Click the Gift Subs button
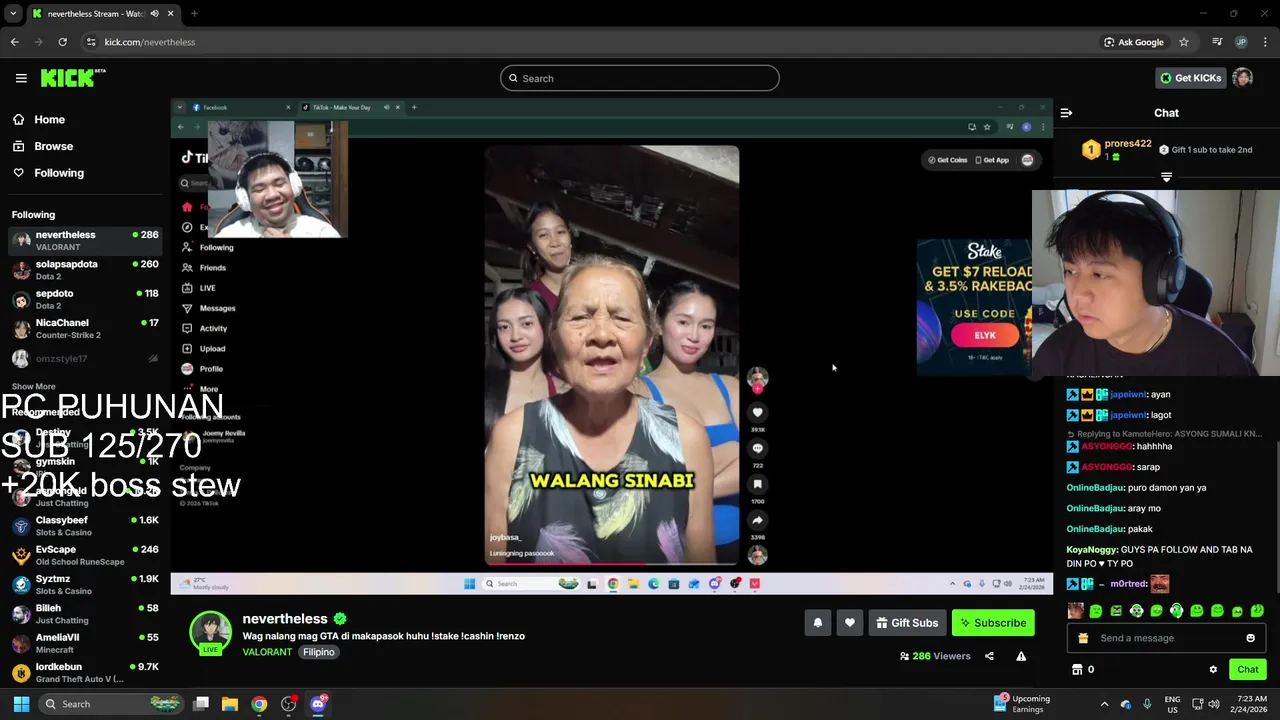This screenshot has width=1280, height=720. (x=907, y=623)
